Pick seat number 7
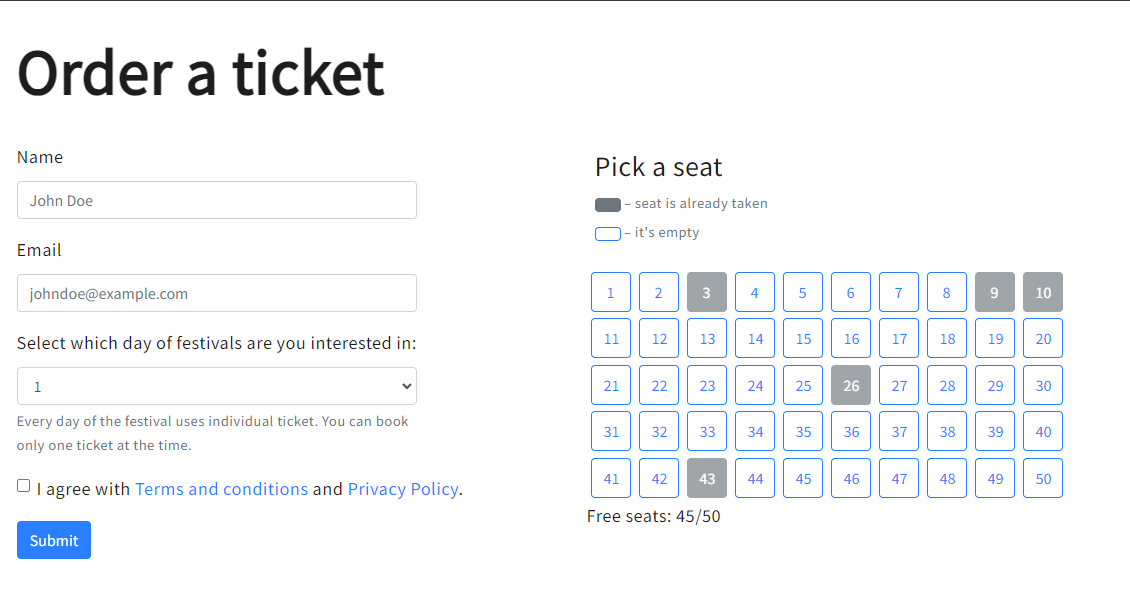Image resolution: width=1130 pixels, height=611 pixels. click(x=899, y=292)
